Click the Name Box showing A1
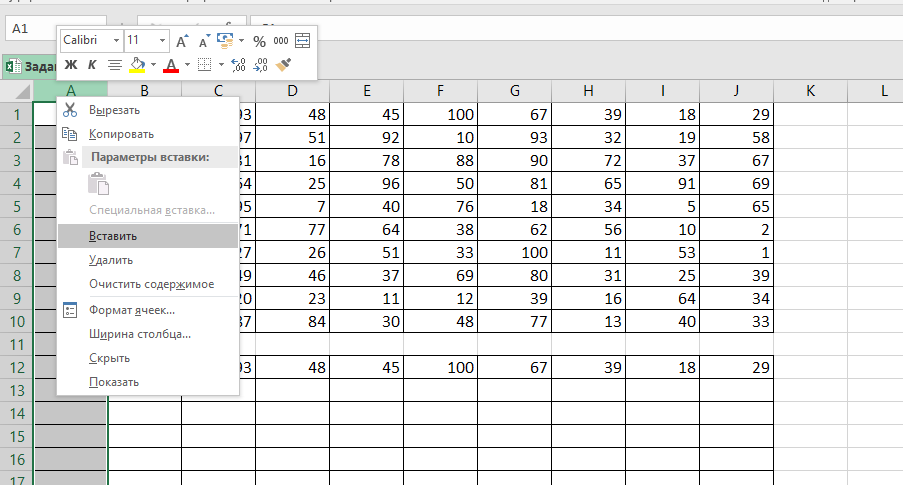This screenshot has height=485, width=903. click(x=50, y=28)
